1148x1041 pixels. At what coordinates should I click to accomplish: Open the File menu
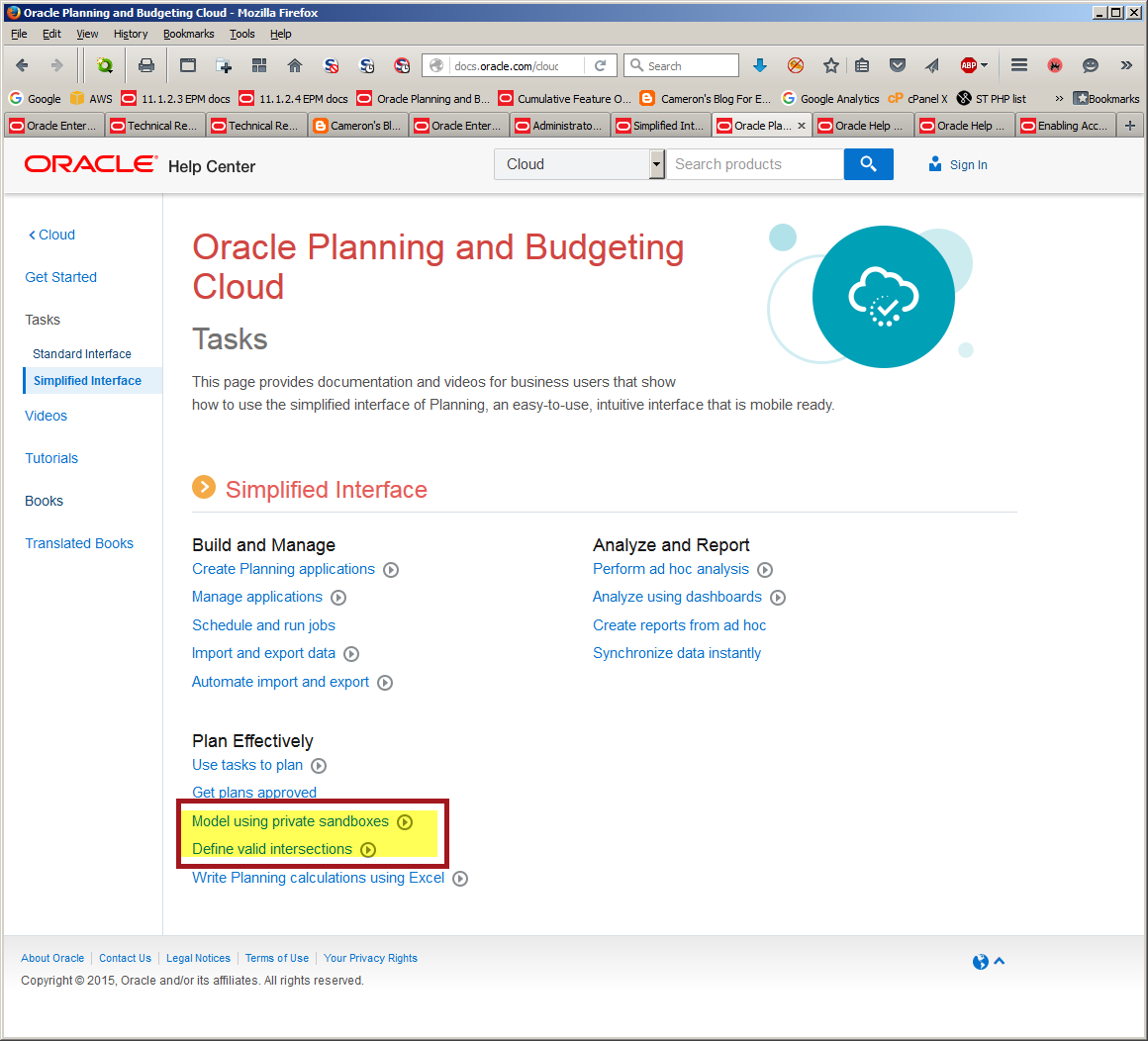19,34
